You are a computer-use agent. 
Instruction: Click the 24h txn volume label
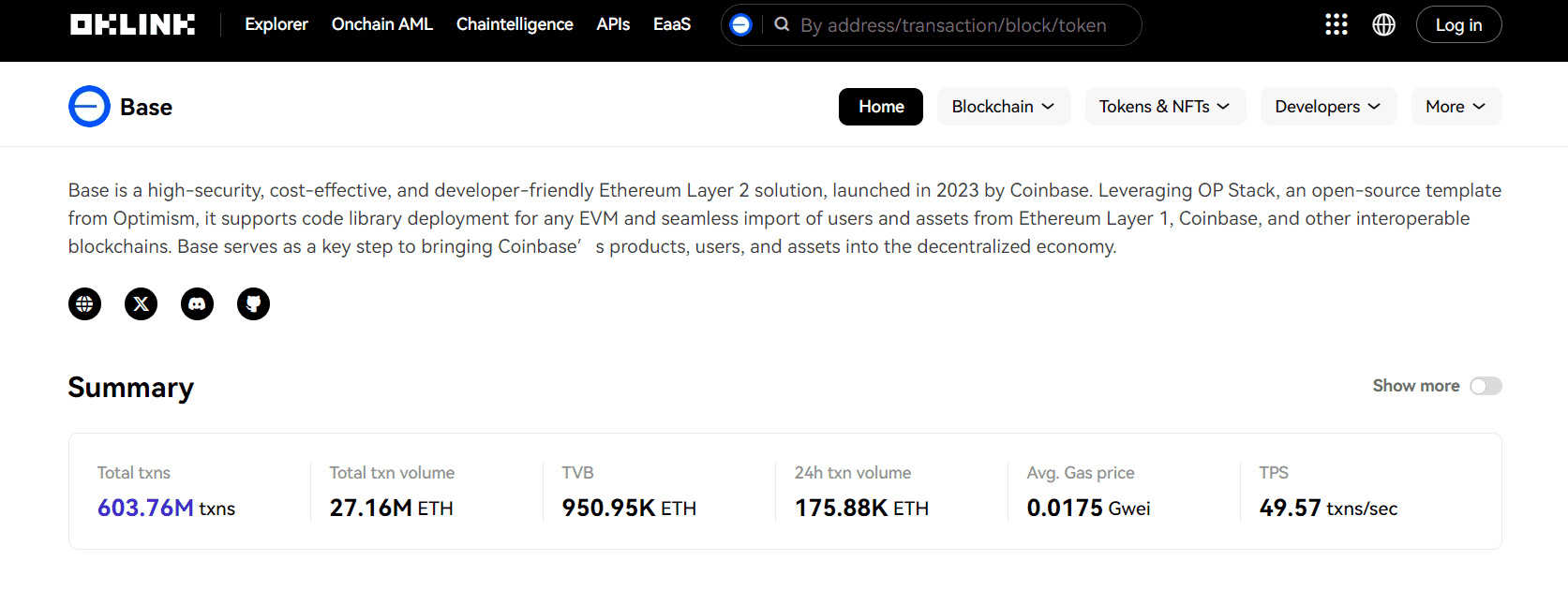tap(853, 473)
